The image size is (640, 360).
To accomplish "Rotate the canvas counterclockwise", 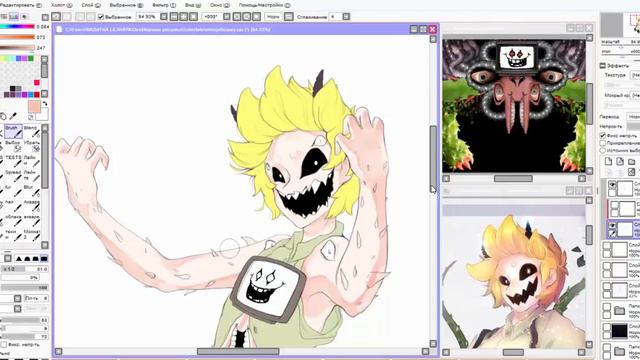I will tap(237, 17).
